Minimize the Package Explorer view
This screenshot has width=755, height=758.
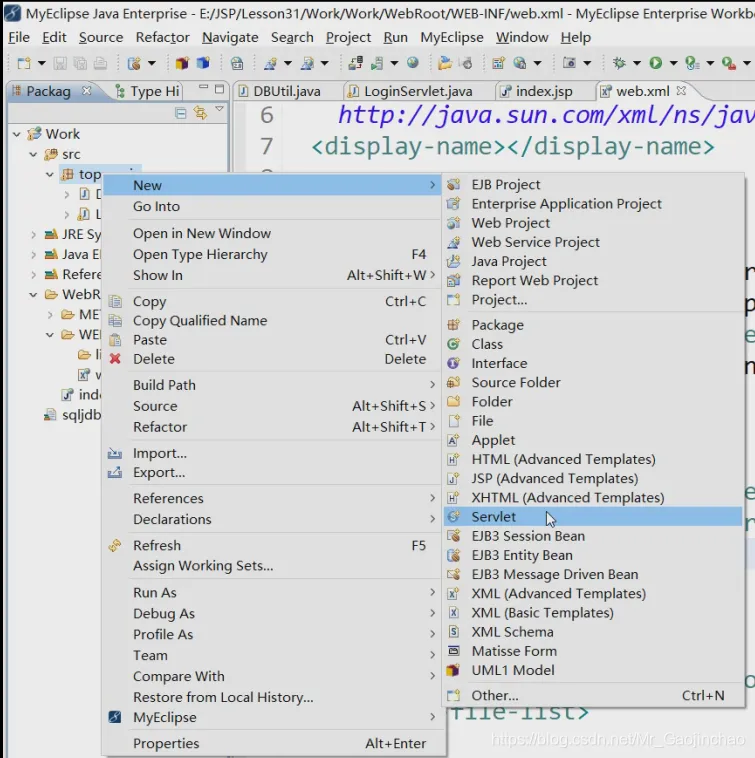click(203, 87)
